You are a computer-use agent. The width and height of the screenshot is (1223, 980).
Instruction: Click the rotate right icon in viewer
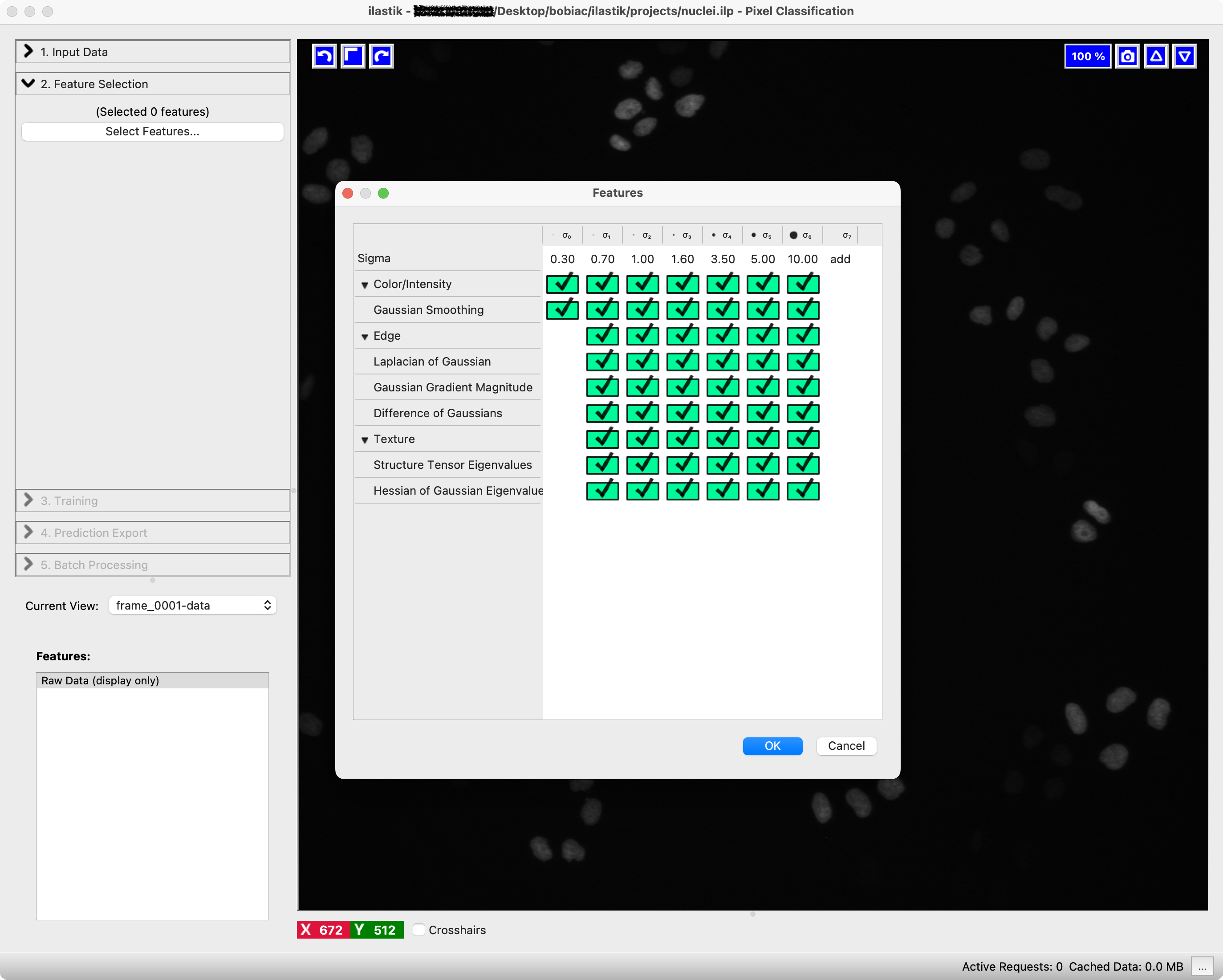[381, 56]
